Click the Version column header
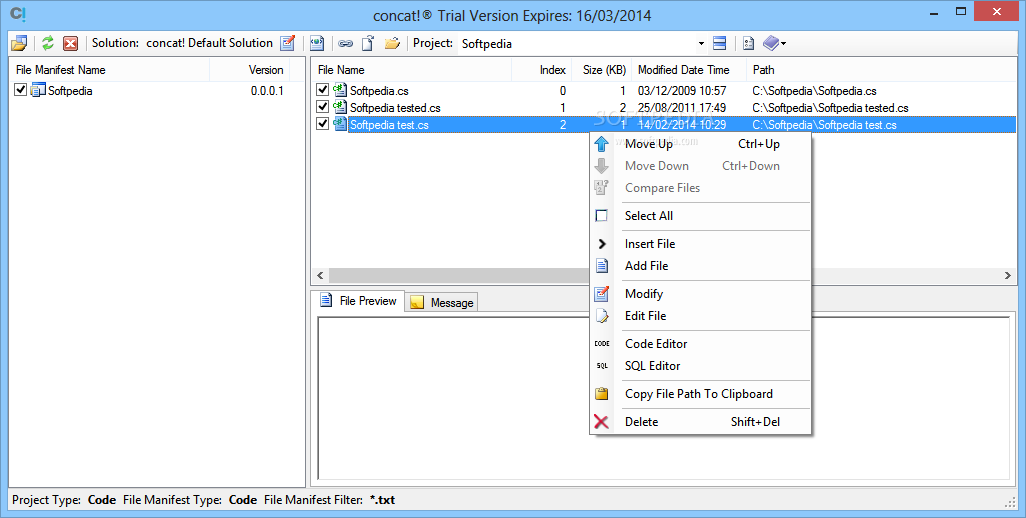The height and width of the screenshot is (518, 1026). 249,70
